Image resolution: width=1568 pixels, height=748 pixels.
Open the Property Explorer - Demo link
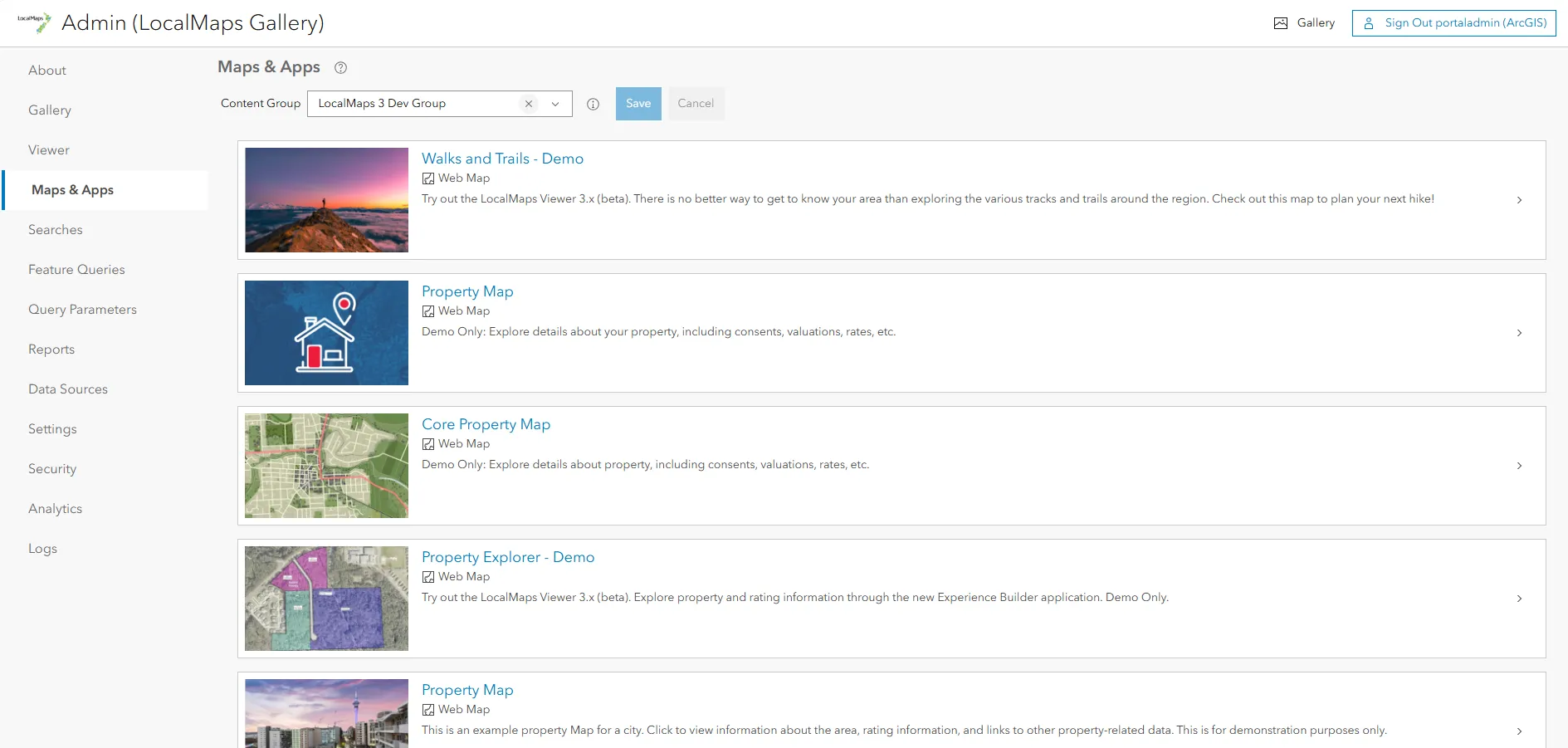pyautogui.click(x=508, y=557)
